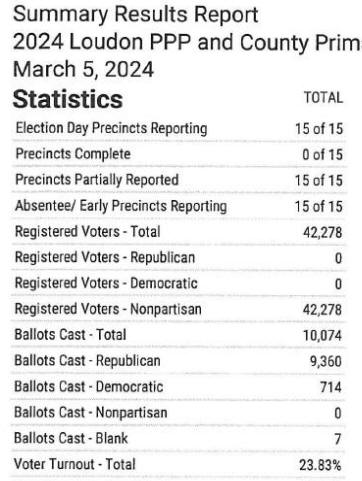362x481 pixels.
Task: Click the TOTAL column header
Action: tap(323, 98)
